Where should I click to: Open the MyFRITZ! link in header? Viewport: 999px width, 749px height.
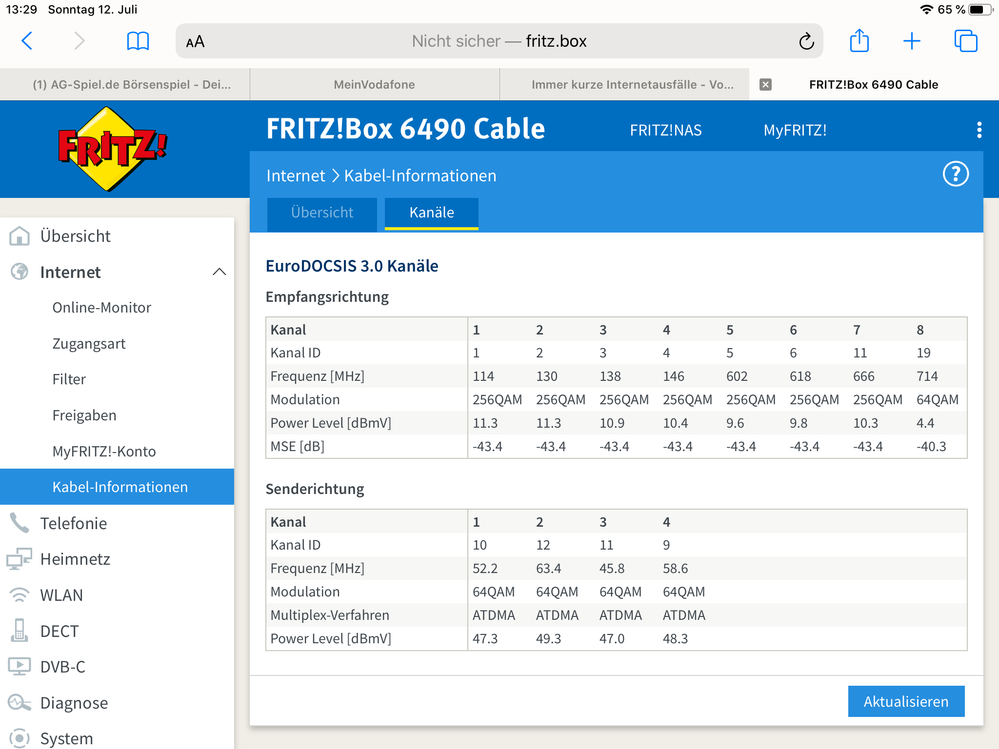(795, 130)
